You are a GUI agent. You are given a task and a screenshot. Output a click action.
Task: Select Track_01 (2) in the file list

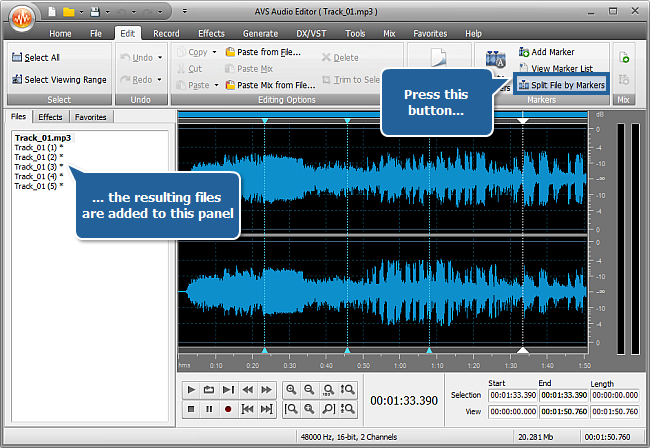click(39, 157)
